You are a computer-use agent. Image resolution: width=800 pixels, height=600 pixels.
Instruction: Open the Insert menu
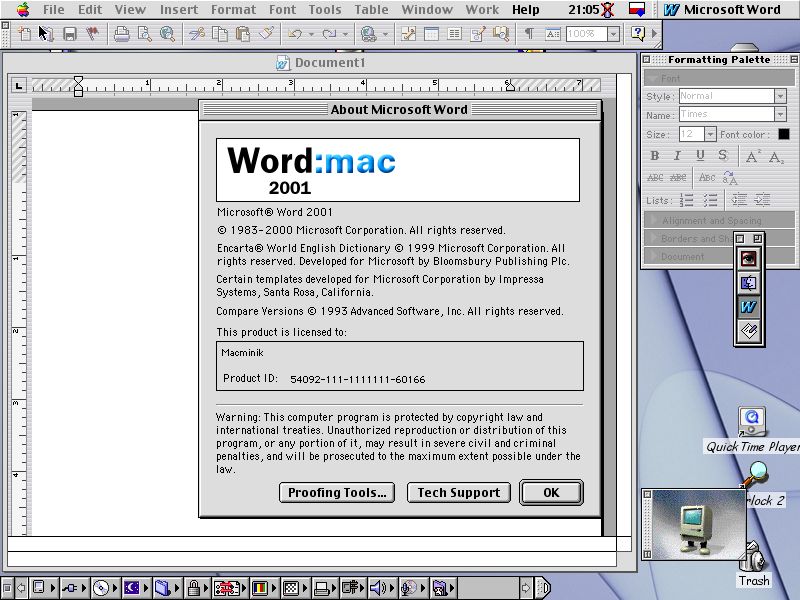pyautogui.click(x=179, y=9)
